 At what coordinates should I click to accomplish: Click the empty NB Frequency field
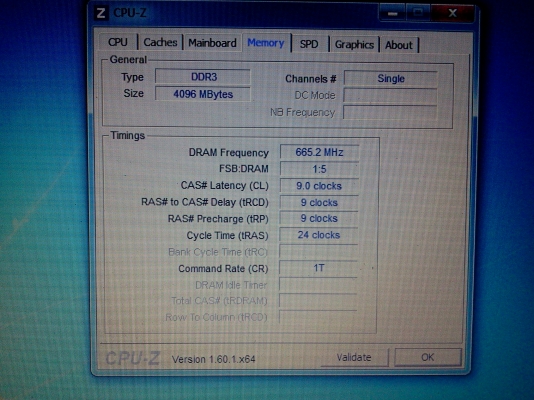click(390, 112)
